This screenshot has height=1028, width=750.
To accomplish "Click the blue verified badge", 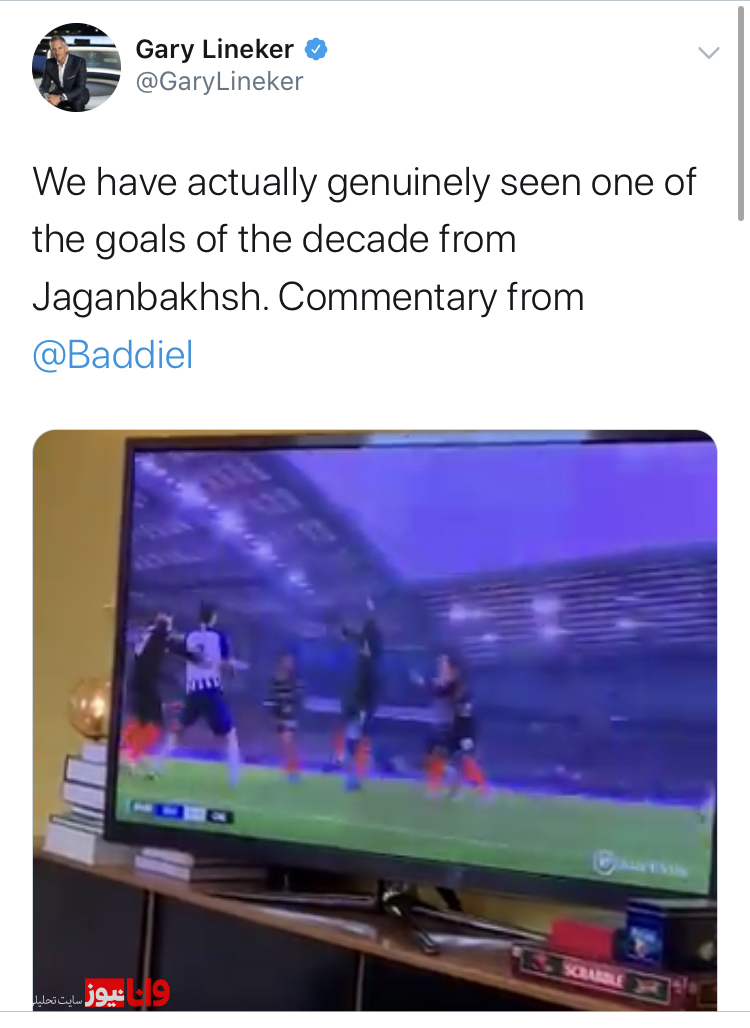I will tap(316, 50).
